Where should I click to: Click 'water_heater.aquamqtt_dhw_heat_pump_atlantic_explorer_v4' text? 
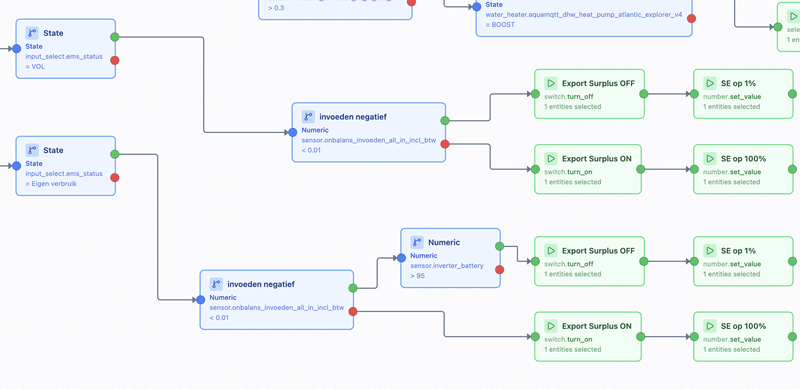click(584, 15)
